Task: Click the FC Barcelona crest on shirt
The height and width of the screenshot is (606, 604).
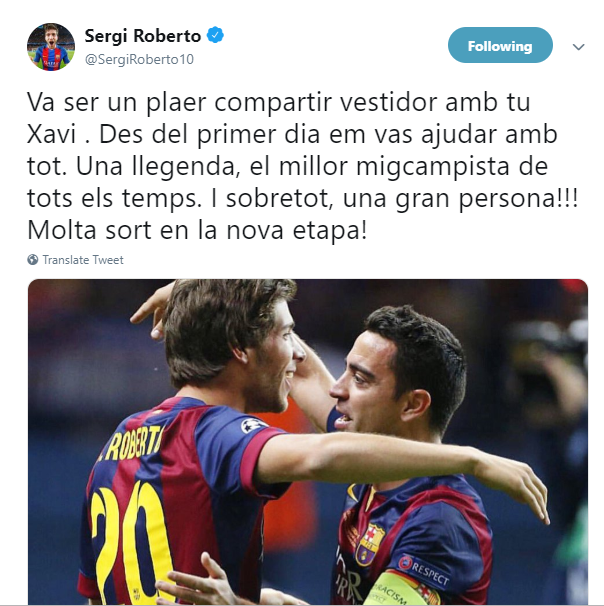Action: (370, 543)
